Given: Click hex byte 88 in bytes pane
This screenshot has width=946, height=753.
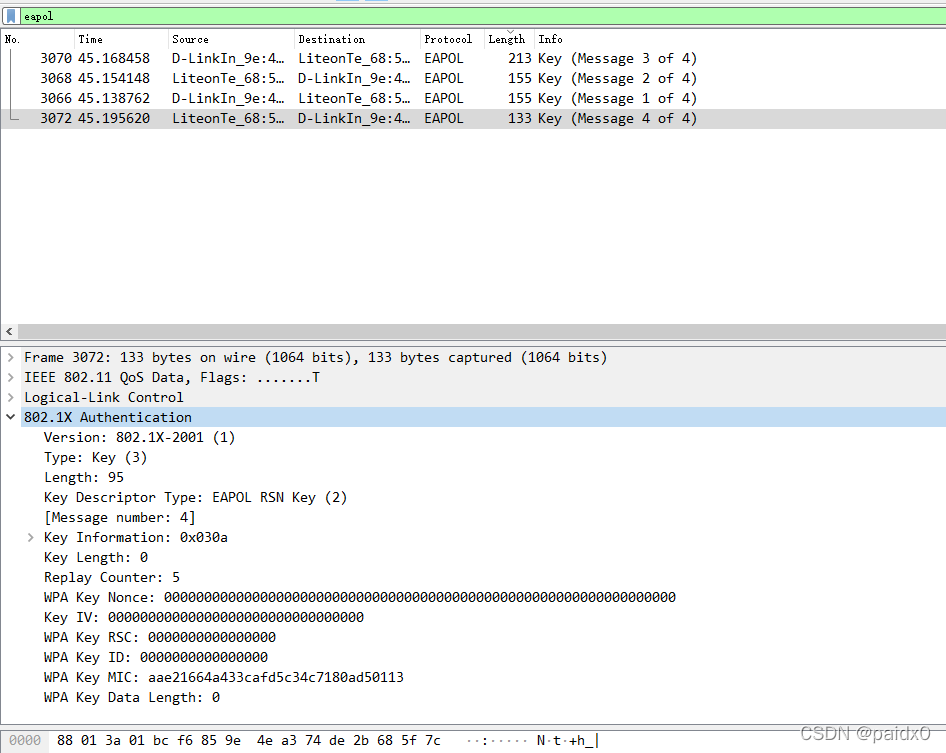Looking at the screenshot, I should coord(65,740).
